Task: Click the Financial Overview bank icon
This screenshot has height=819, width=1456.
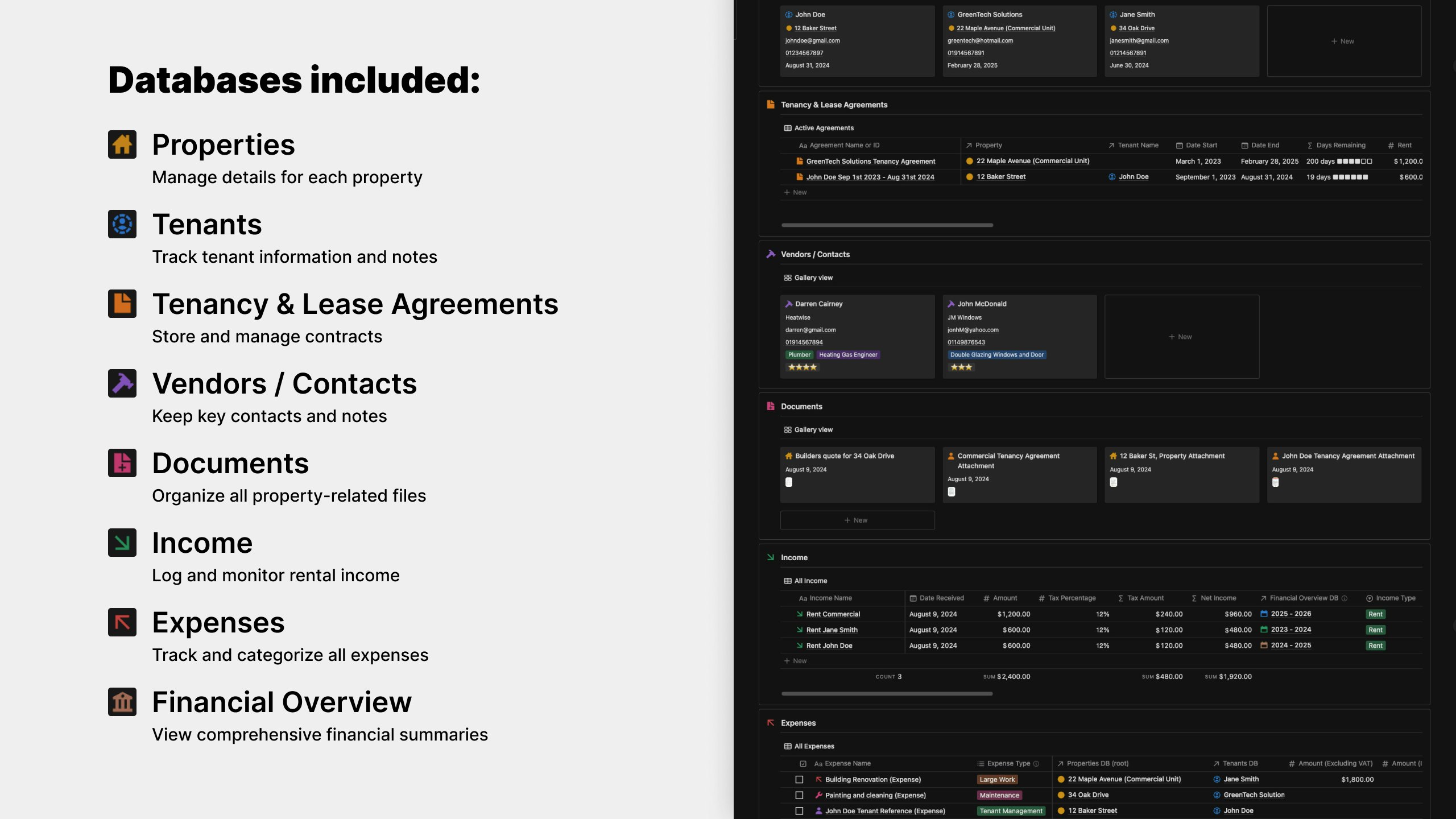Action: [122, 701]
